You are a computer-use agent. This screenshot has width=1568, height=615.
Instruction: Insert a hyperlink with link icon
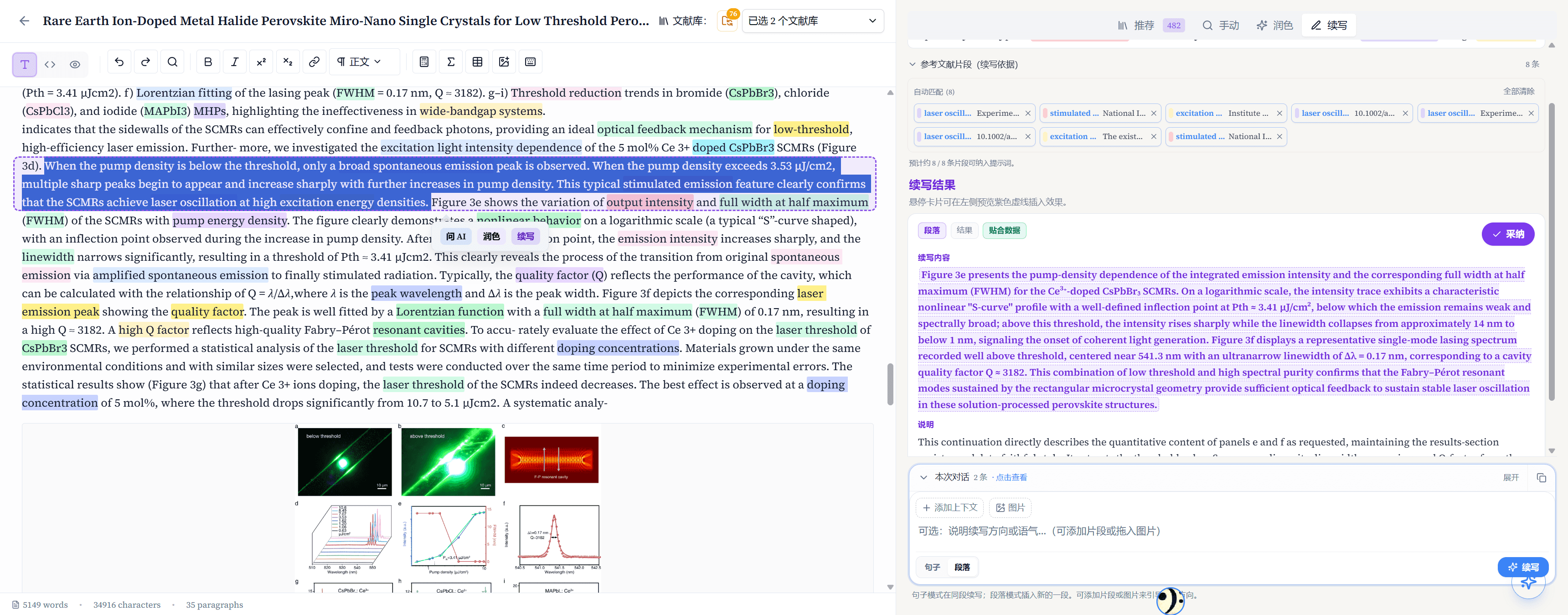[x=314, y=62]
